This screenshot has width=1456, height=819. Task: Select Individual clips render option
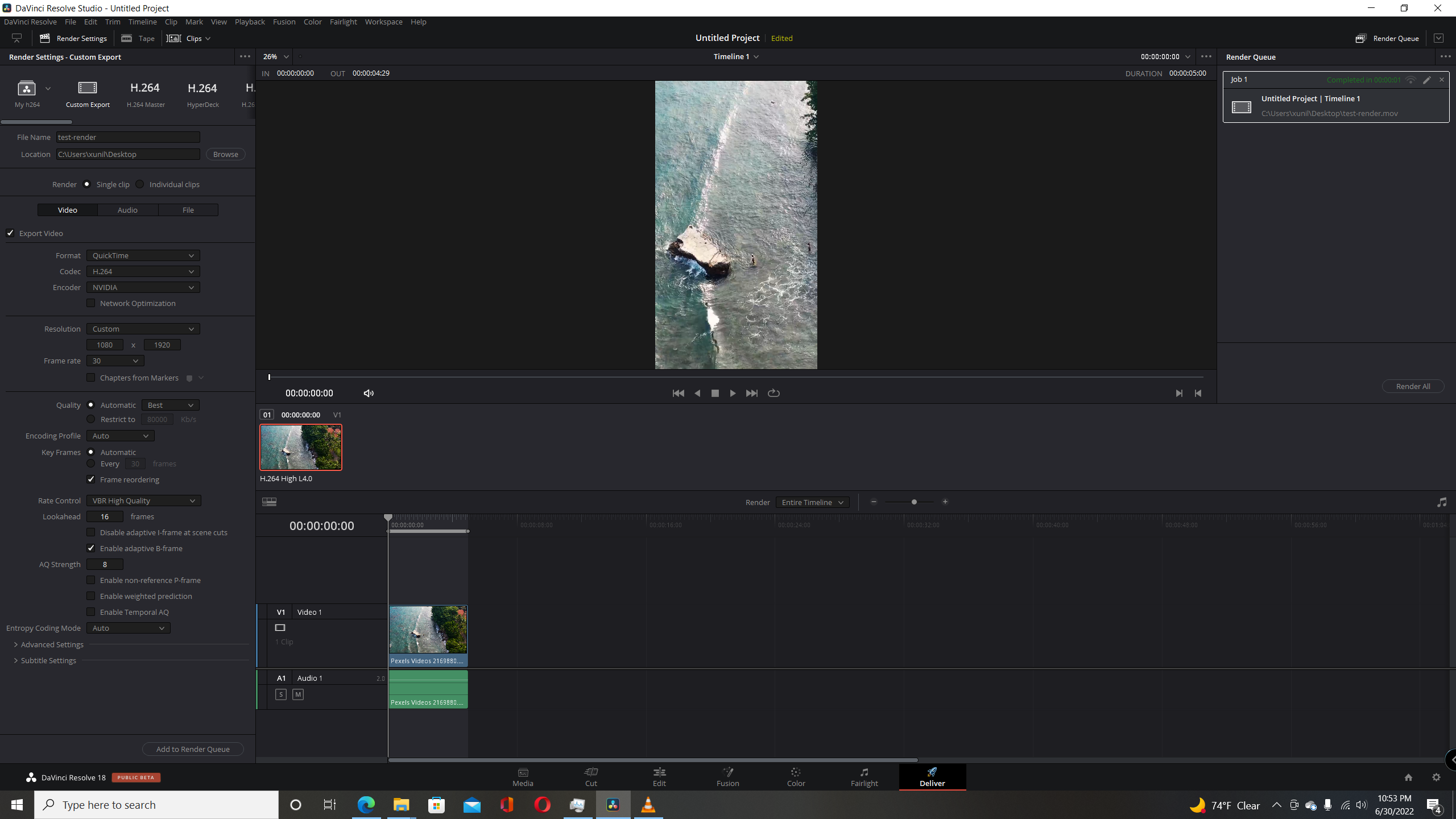[140, 184]
